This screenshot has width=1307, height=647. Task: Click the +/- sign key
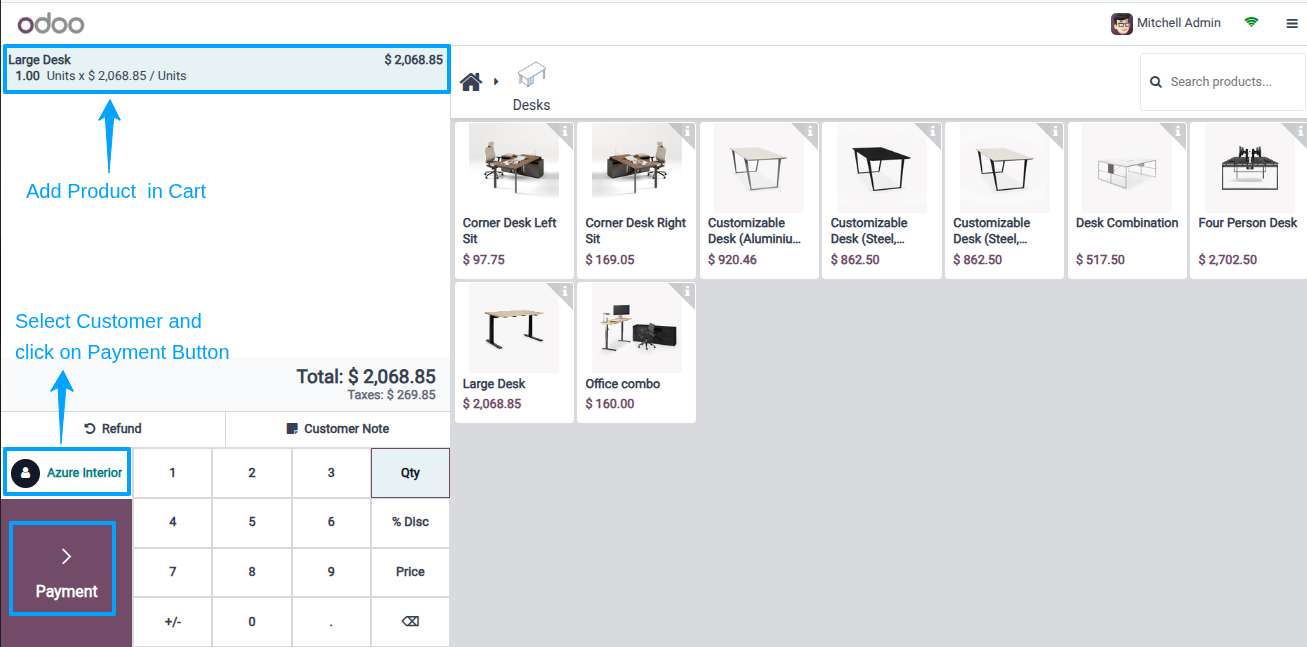click(x=172, y=622)
